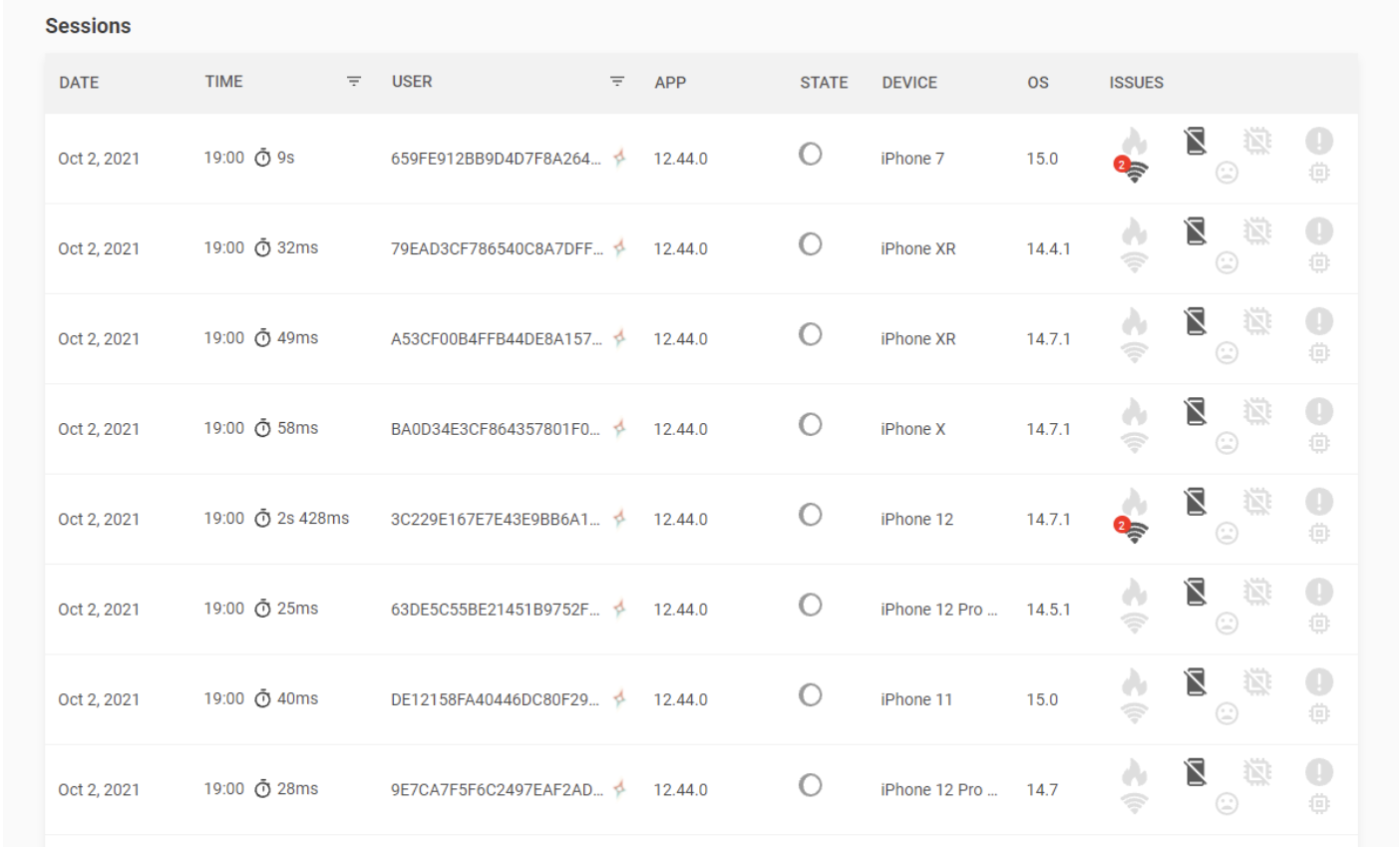Click the pin icon next to user 3C229E167E7E43E9BB6A1
The image size is (1400, 854).
coord(619,519)
